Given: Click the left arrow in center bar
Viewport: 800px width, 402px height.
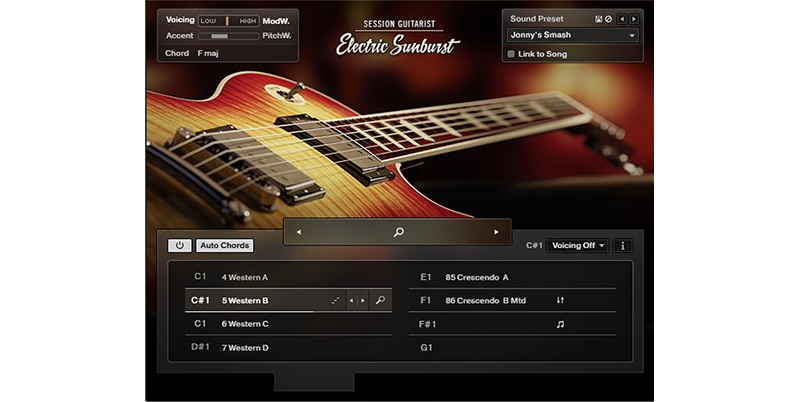Looking at the screenshot, I should pyautogui.click(x=298, y=232).
